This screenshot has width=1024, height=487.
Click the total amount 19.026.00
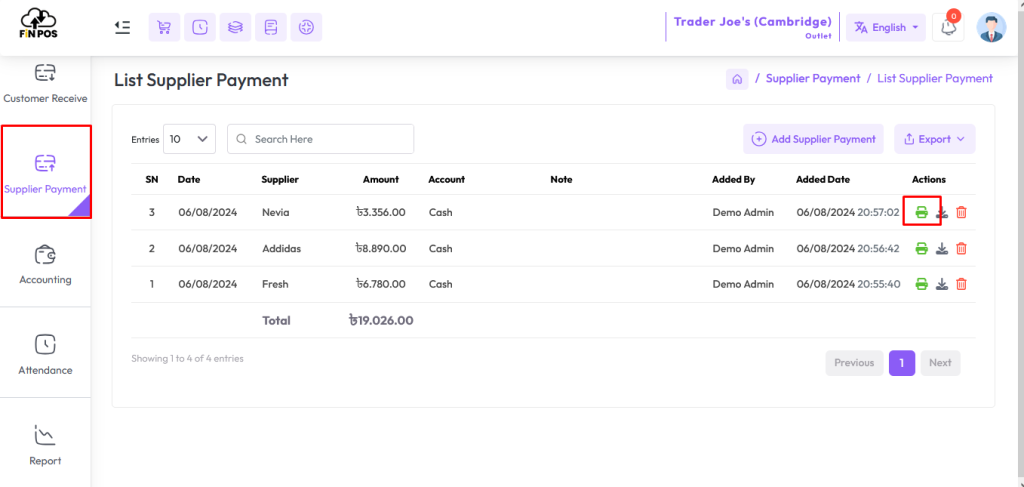381,321
